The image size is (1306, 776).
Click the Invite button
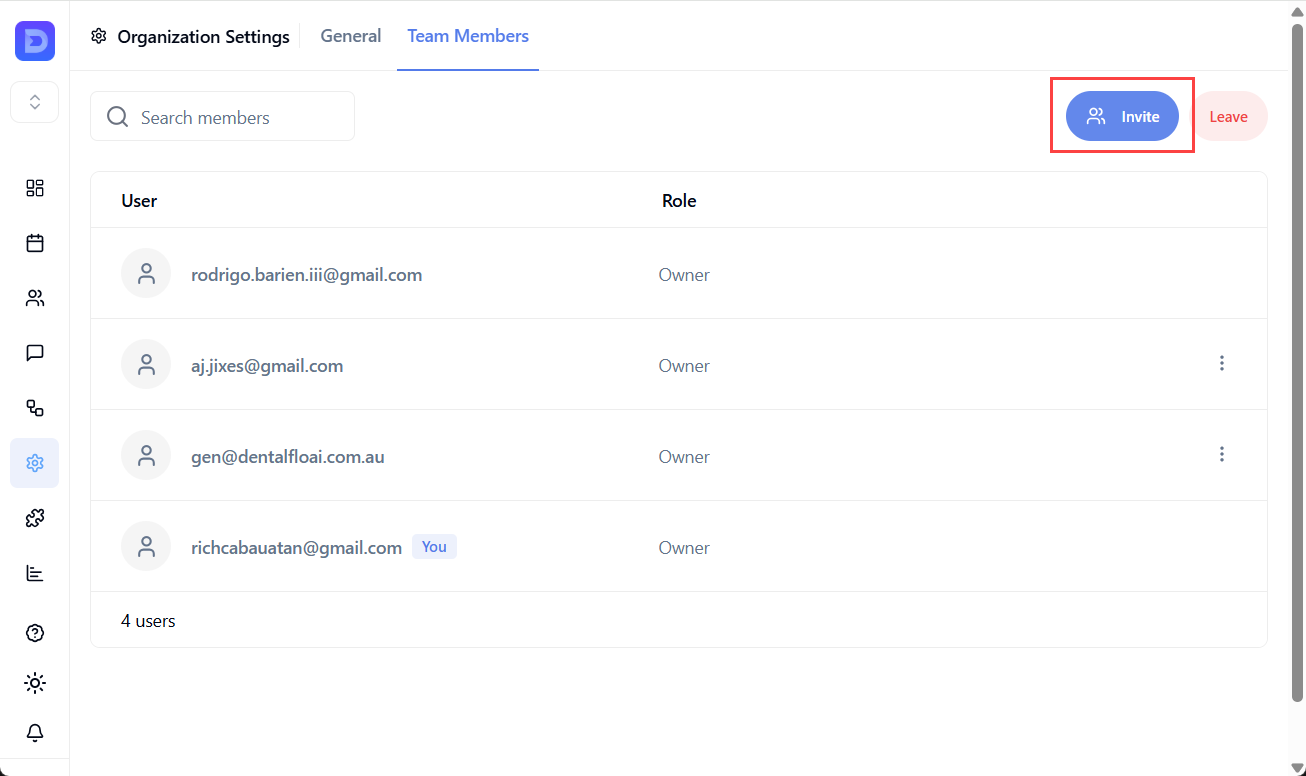pyautogui.click(x=1122, y=115)
